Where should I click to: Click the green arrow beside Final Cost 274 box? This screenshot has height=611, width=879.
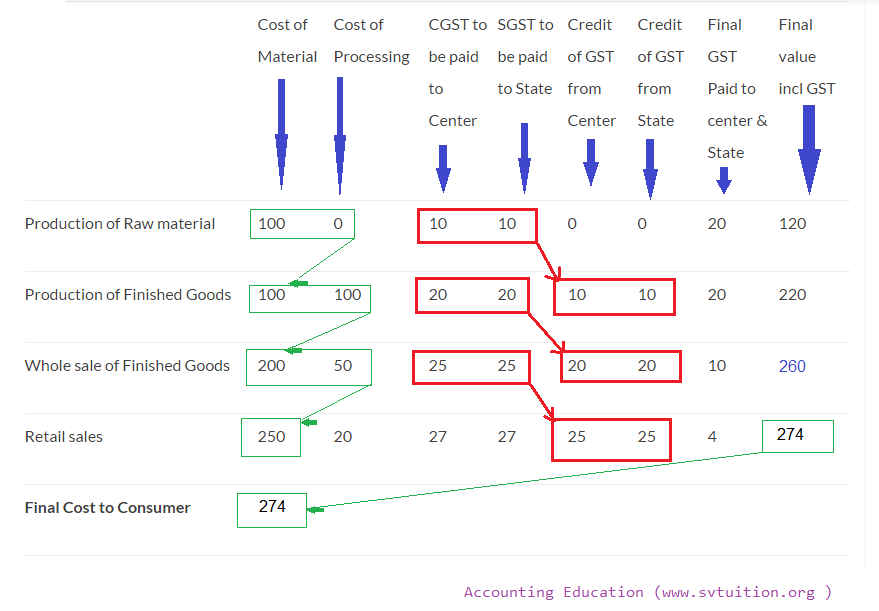pyautogui.click(x=315, y=510)
